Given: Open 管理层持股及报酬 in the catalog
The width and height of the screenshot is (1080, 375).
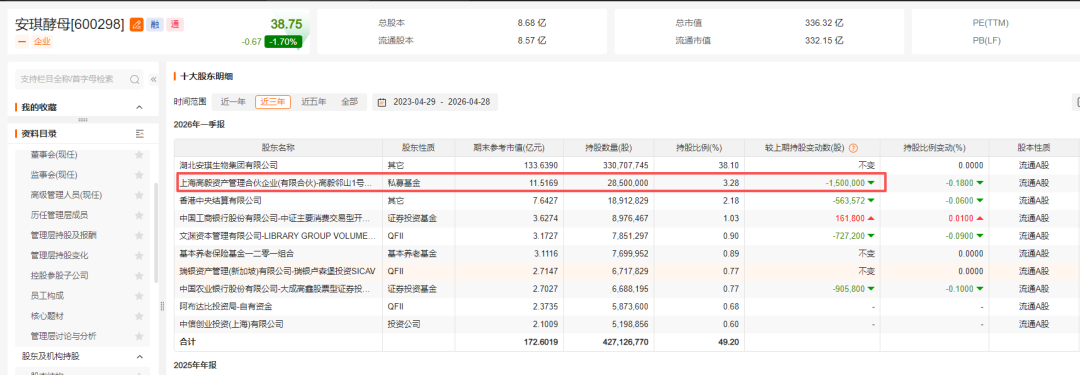Looking at the screenshot, I should (x=63, y=235).
